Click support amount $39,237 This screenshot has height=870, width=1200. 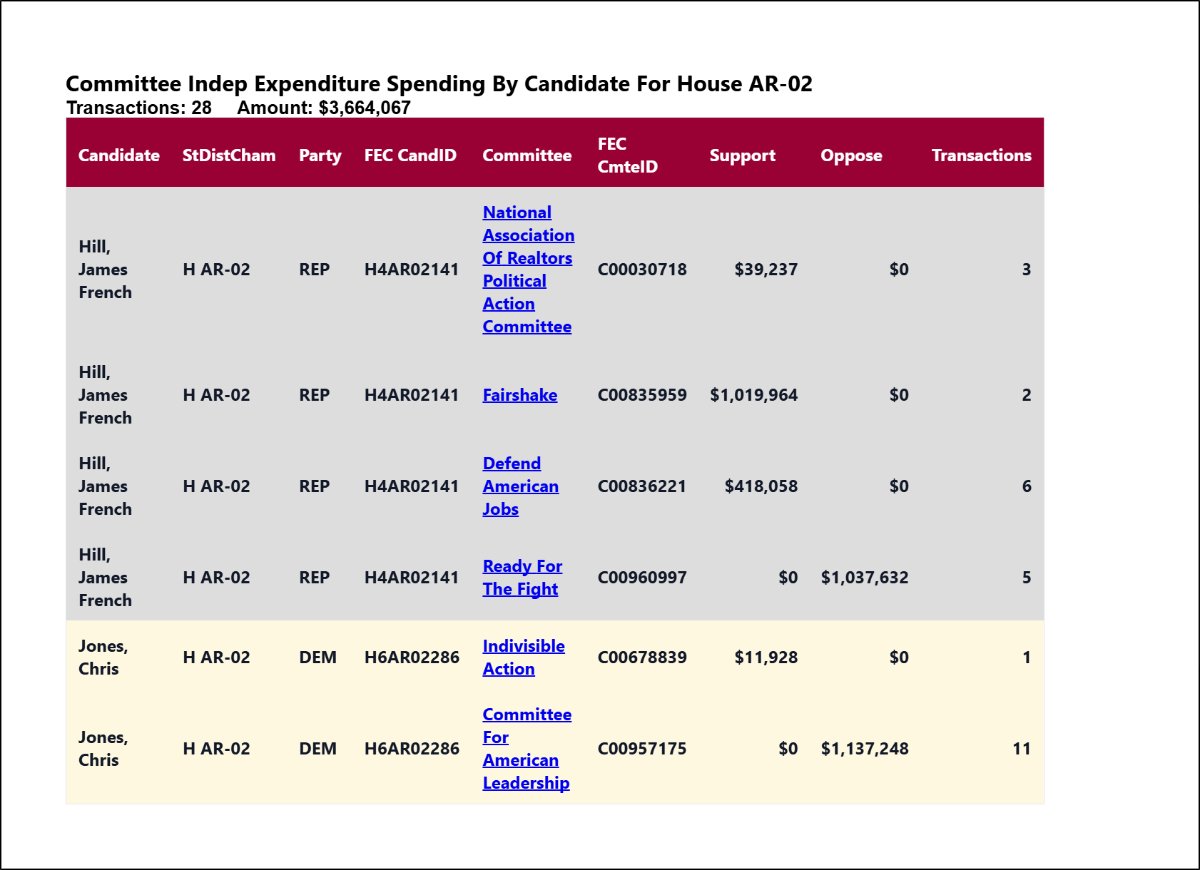766,269
